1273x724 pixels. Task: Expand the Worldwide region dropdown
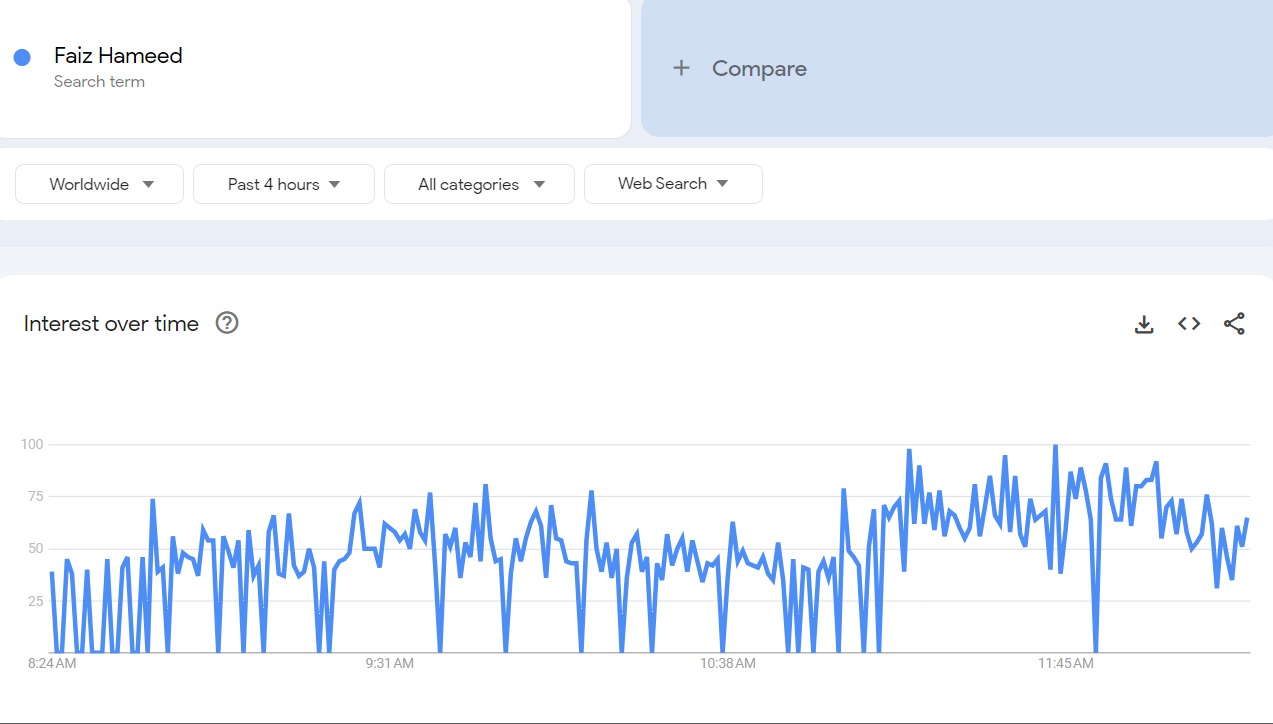coord(100,184)
